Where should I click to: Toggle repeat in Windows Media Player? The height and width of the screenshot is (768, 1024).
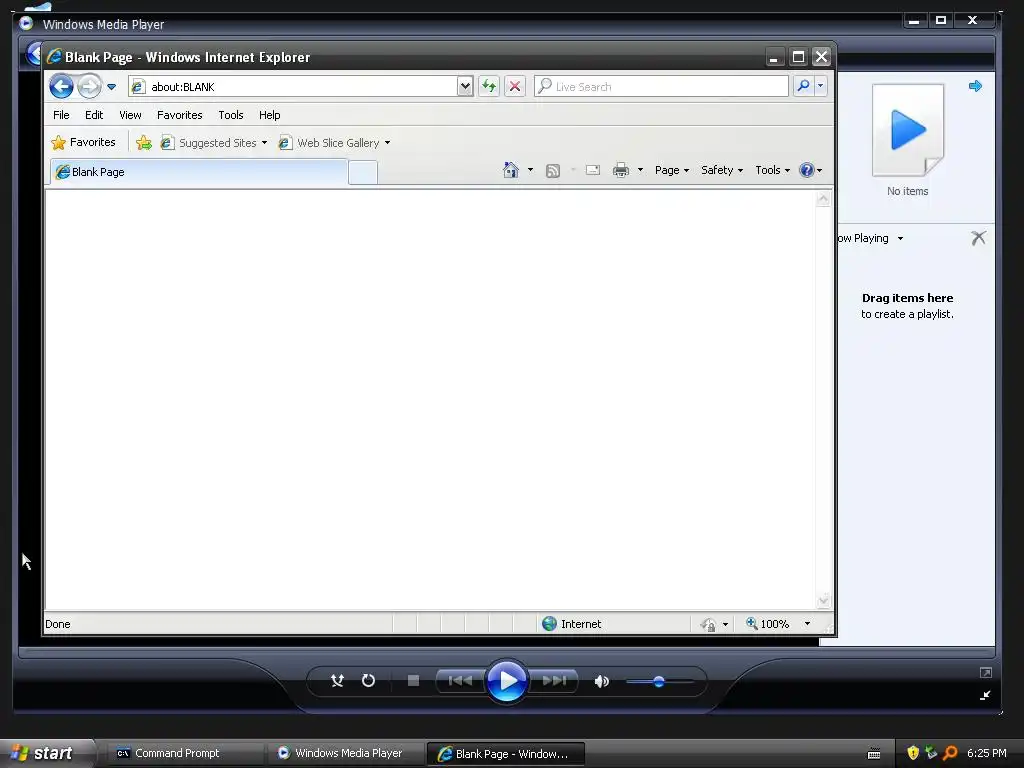[368, 681]
